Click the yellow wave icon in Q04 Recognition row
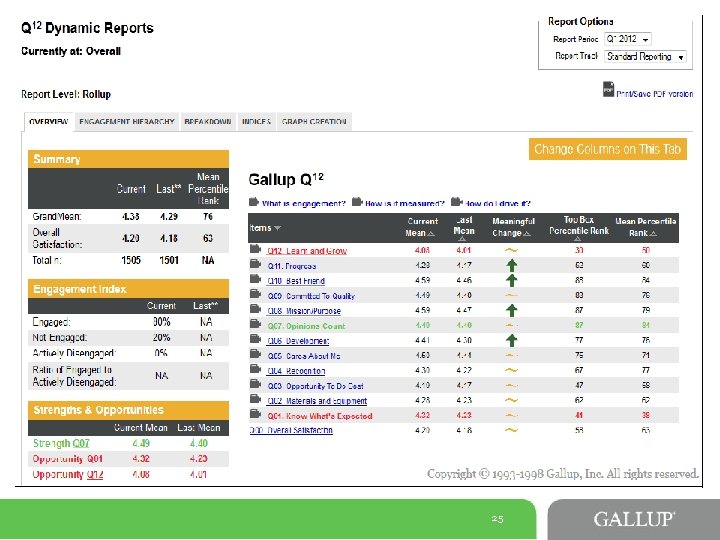The image size is (720, 540). click(x=511, y=370)
